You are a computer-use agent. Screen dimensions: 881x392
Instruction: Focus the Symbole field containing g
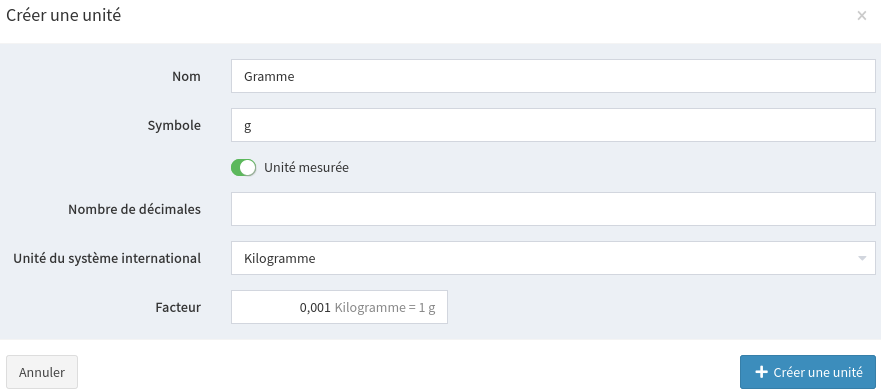(553, 125)
